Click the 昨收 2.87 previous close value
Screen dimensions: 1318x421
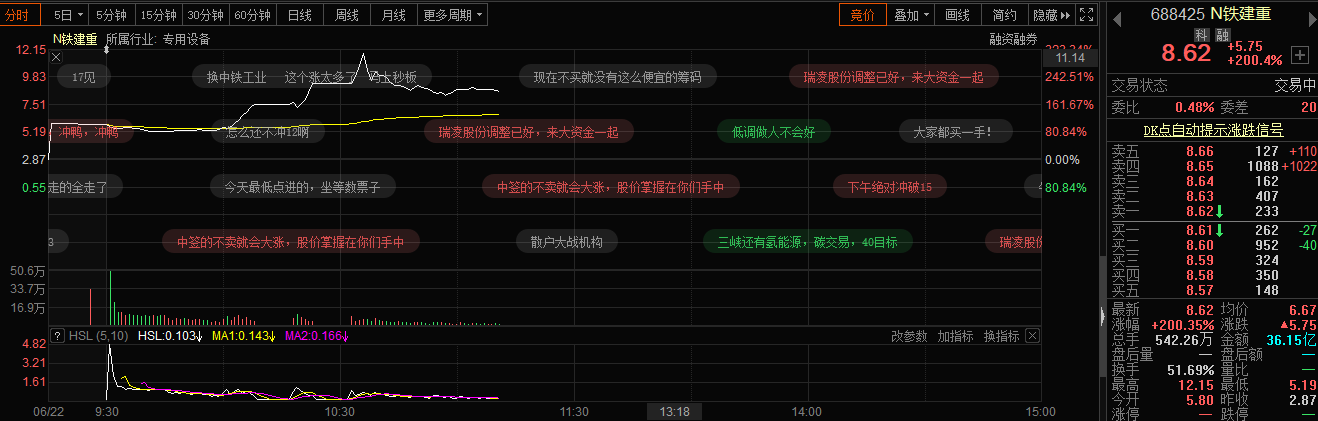[x=1302, y=399]
